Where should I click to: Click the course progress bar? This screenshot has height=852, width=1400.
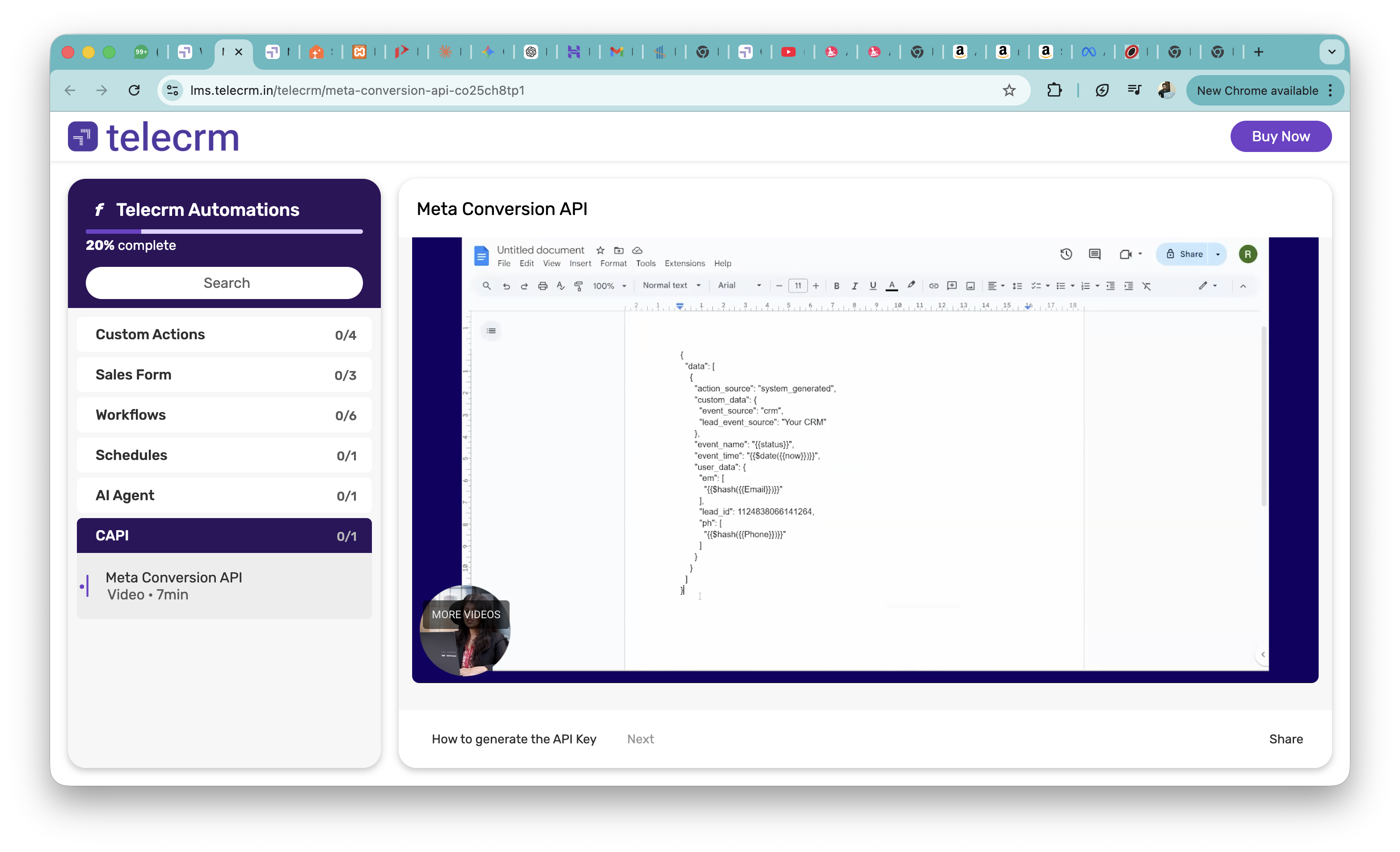[x=224, y=232]
